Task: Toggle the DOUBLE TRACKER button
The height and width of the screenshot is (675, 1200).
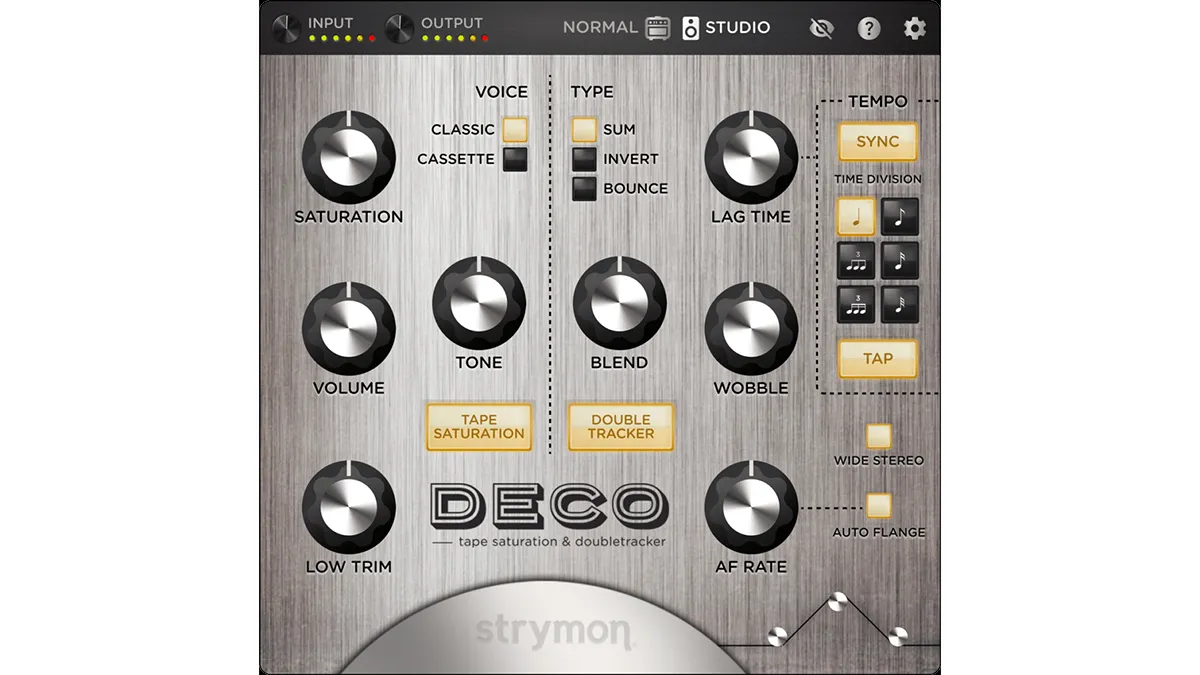Action: click(x=621, y=427)
